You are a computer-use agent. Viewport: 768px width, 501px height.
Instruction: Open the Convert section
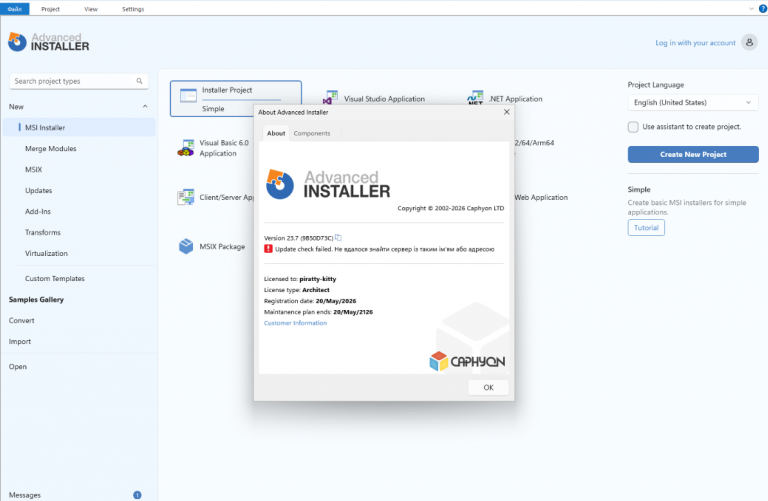22,320
